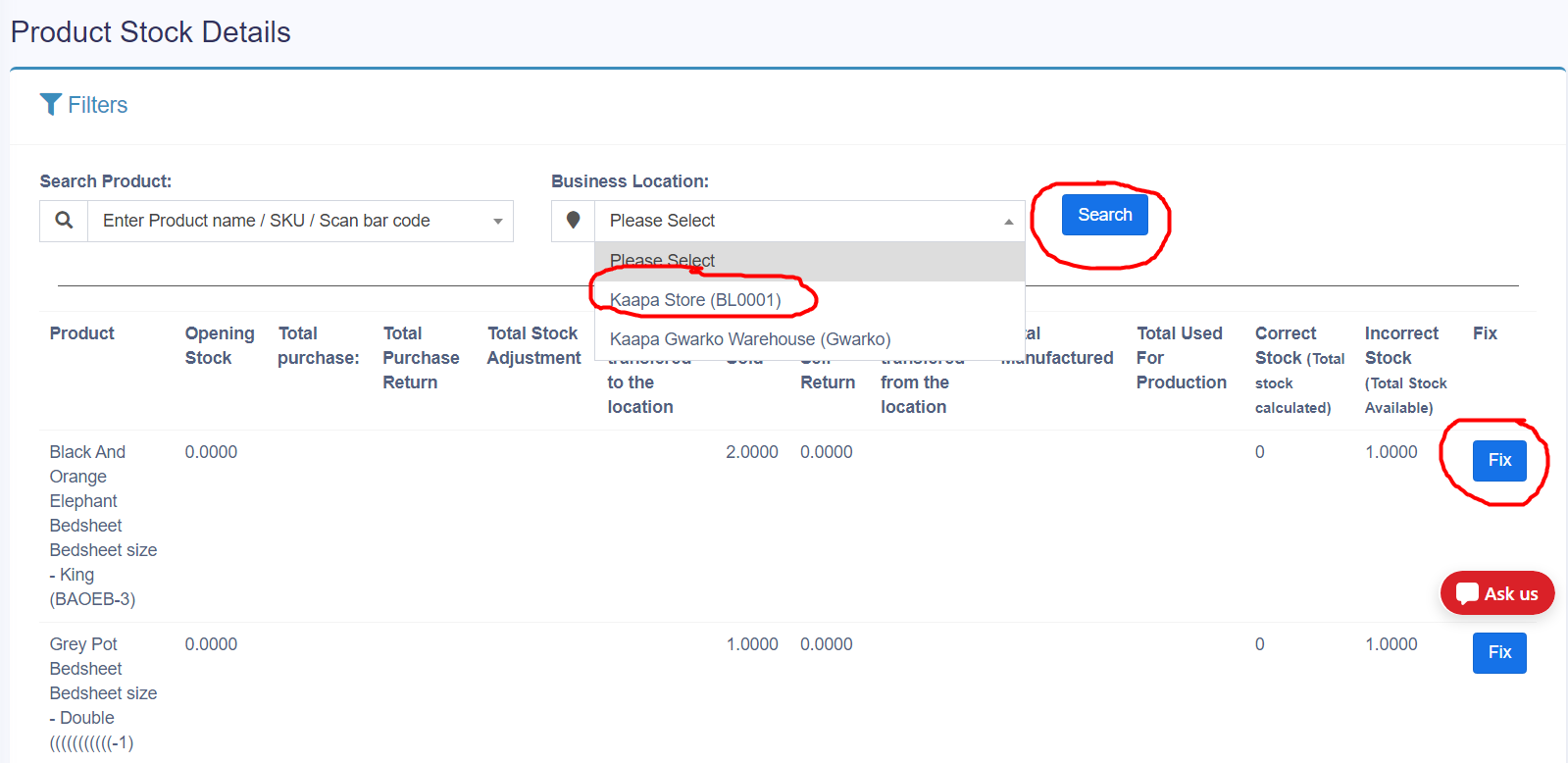Click the Filters funnel icon
The height and width of the screenshot is (763, 1568).
[50, 104]
